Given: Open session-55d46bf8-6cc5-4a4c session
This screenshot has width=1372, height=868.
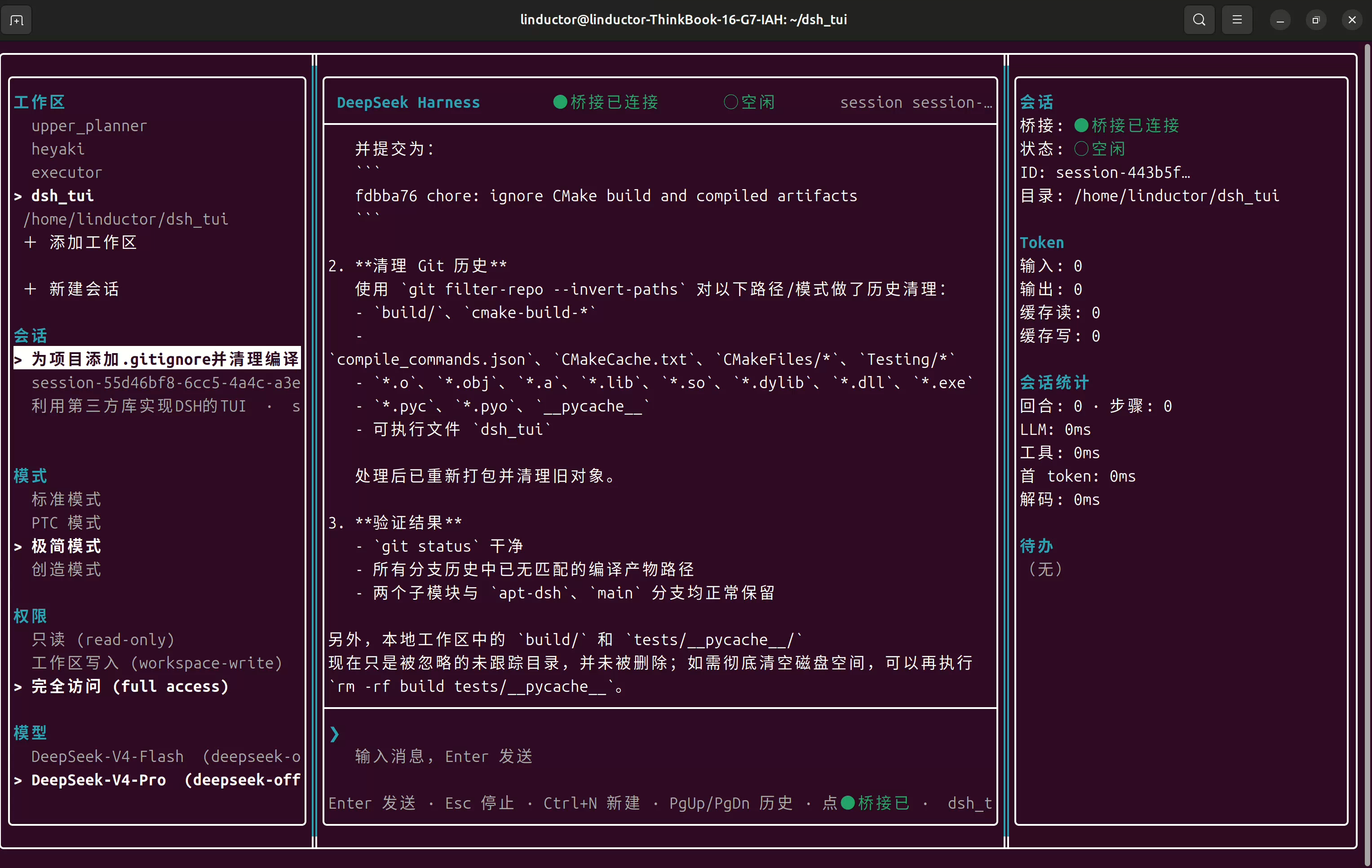Looking at the screenshot, I should pos(165,382).
